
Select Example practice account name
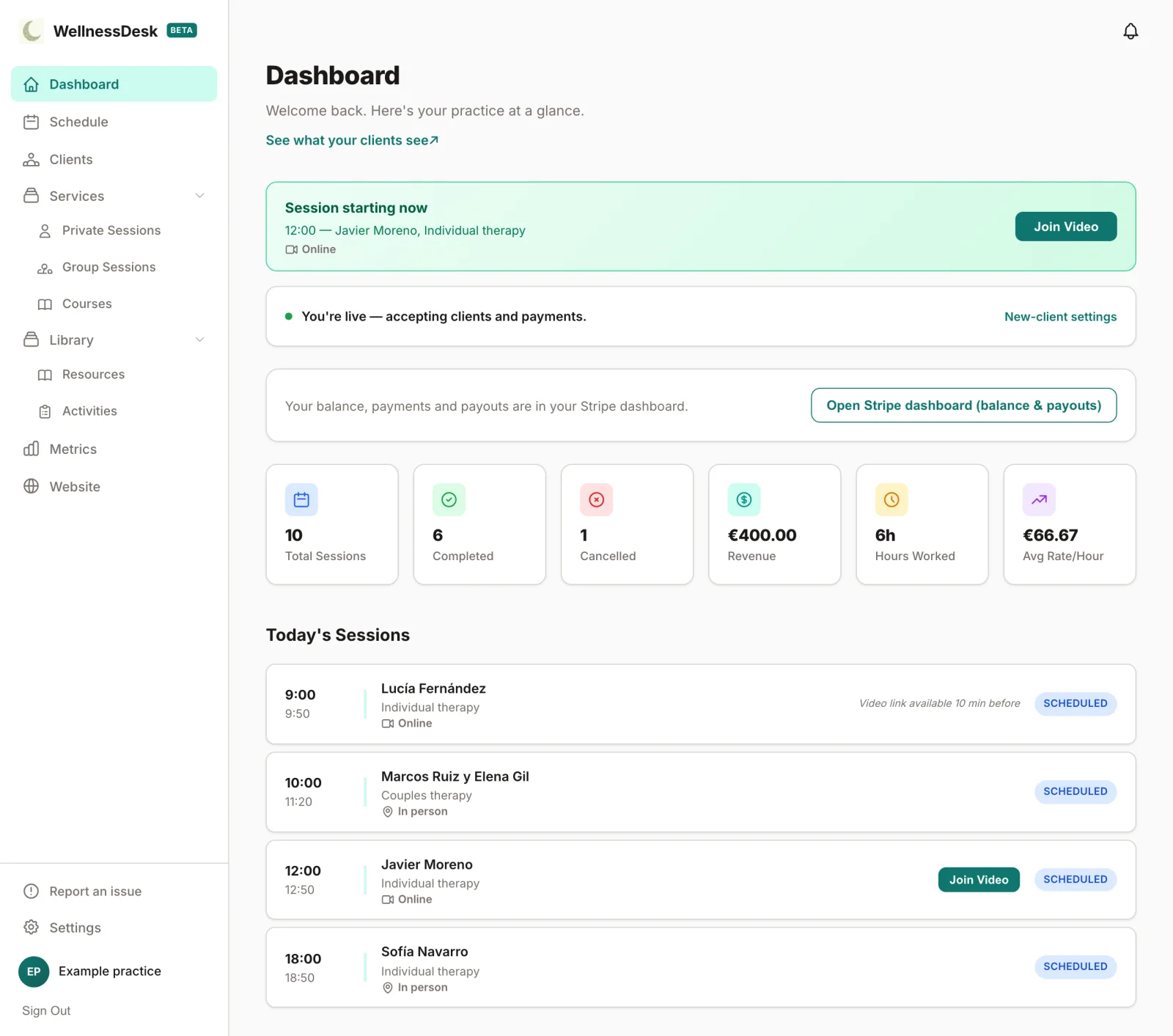110,971
